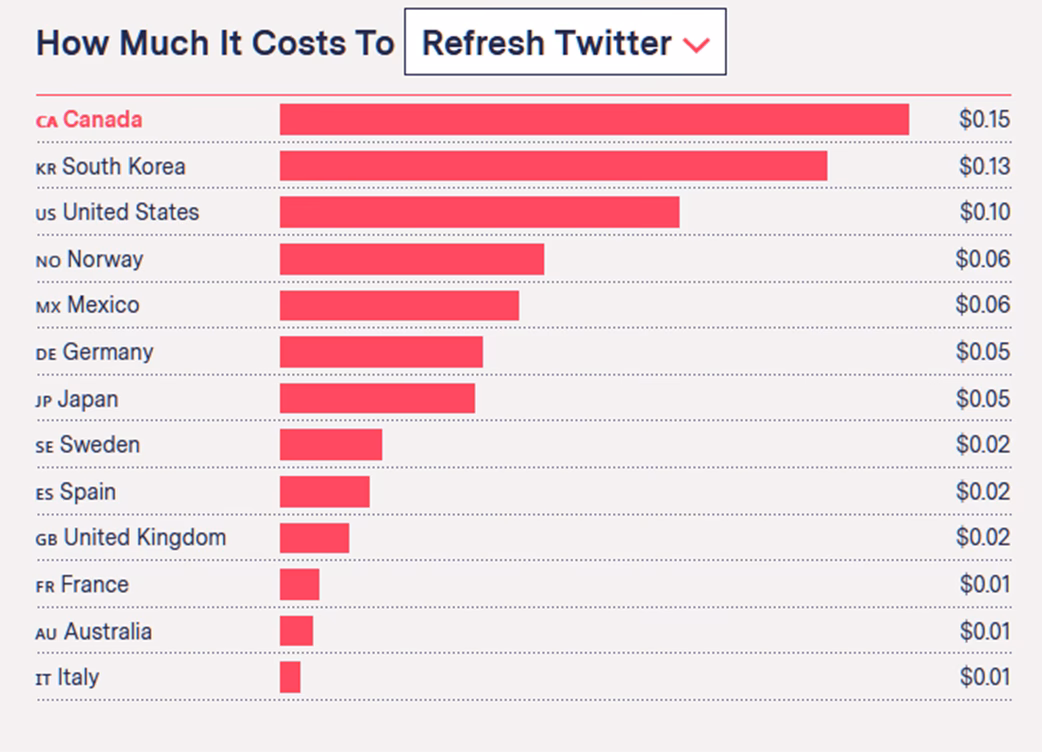Viewport: 1042px width, 752px height.
Task: Click the France country label
Action: (x=82, y=584)
